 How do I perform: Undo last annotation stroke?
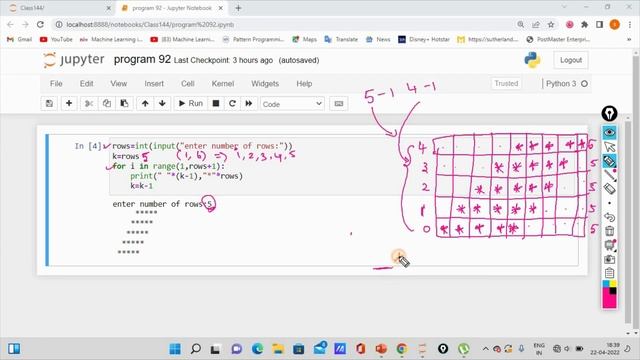click(609, 217)
